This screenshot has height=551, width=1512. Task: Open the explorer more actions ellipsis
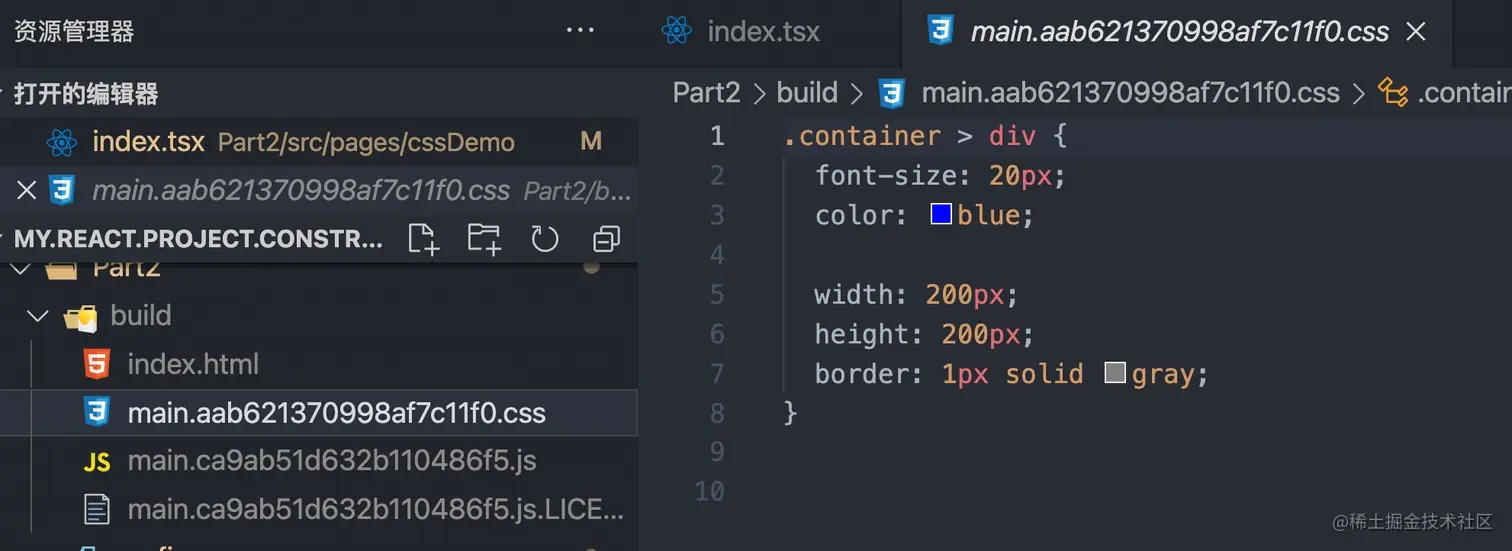[580, 31]
